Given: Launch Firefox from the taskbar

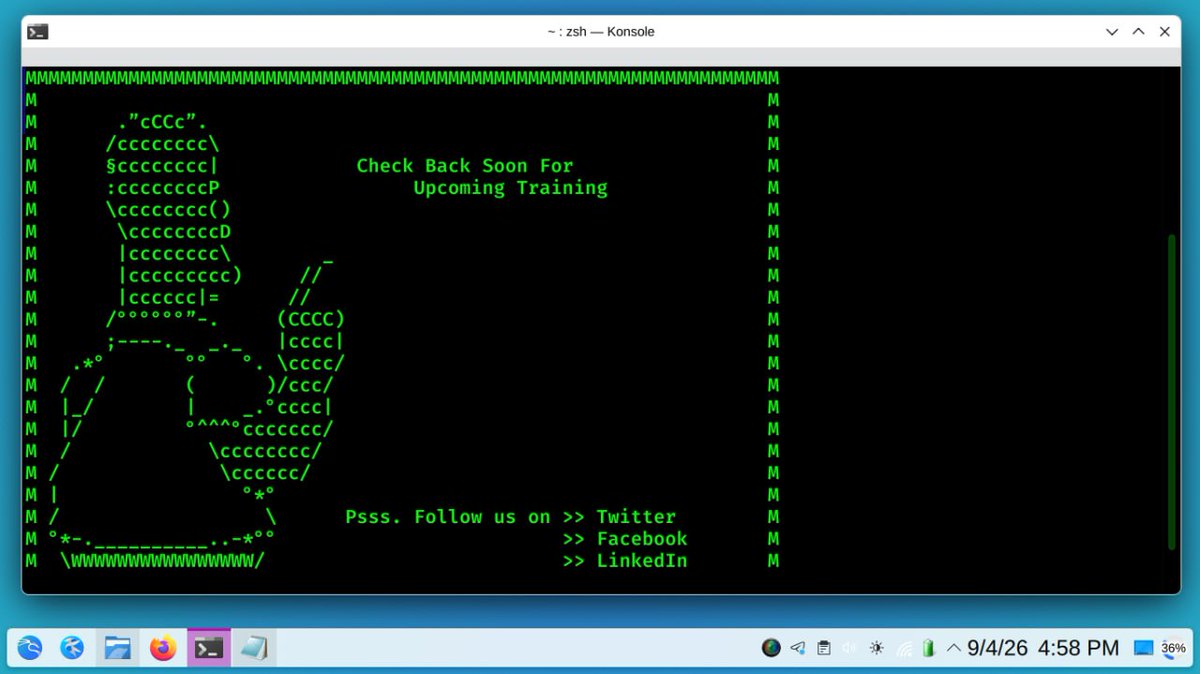Looking at the screenshot, I should point(163,649).
